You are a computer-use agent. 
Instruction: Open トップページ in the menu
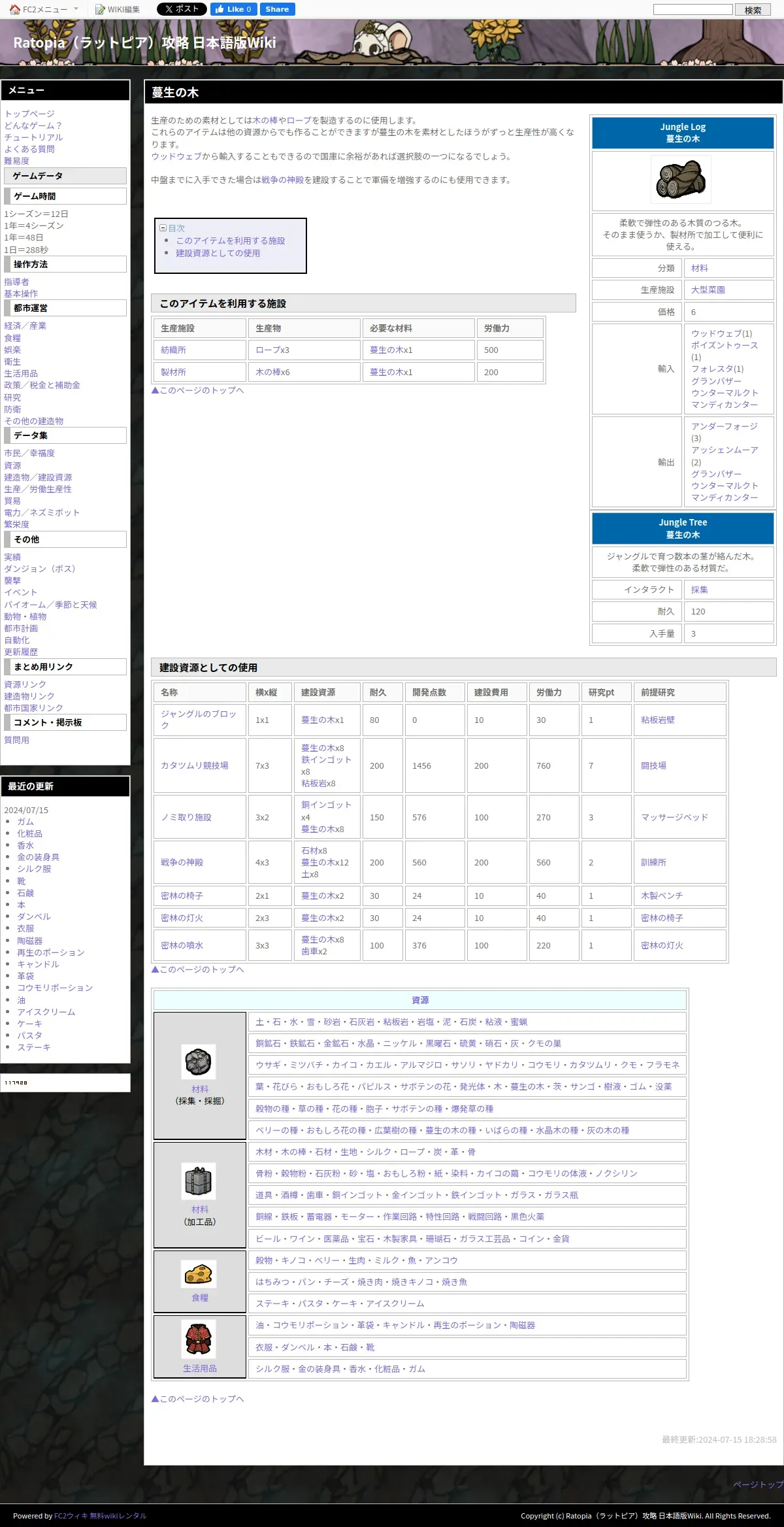pyautogui.click(x=29, y=114)
